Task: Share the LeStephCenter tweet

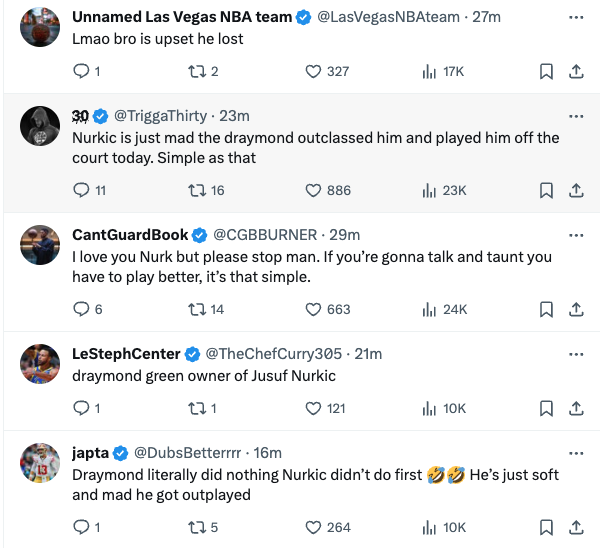Action: (576, 408)
